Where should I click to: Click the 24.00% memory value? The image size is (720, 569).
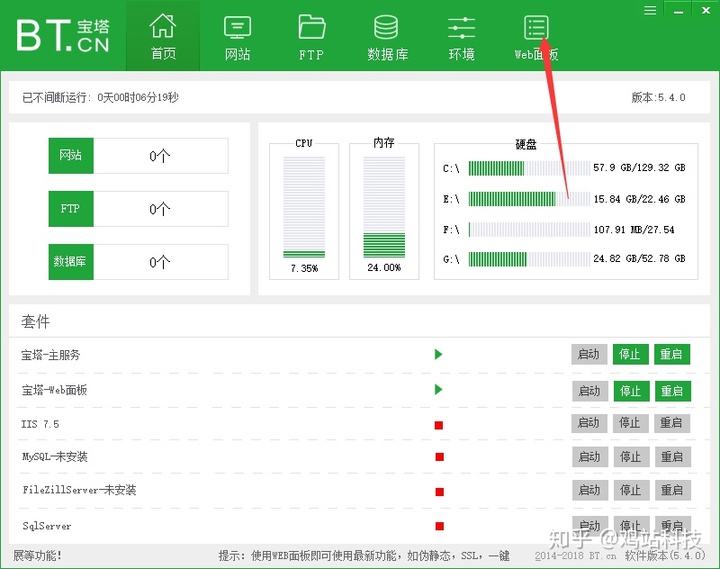tap(384, 268)
